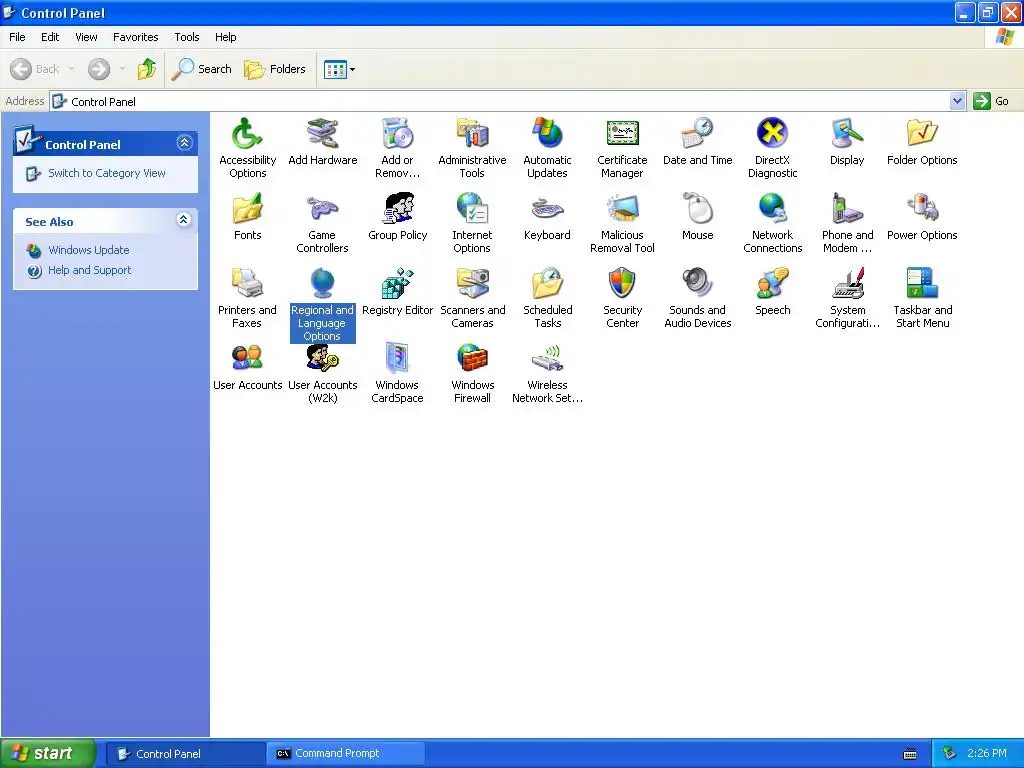Select the Date and Time icon
Viewport: 1024px width, 768px height.
(x=697, y=142)
